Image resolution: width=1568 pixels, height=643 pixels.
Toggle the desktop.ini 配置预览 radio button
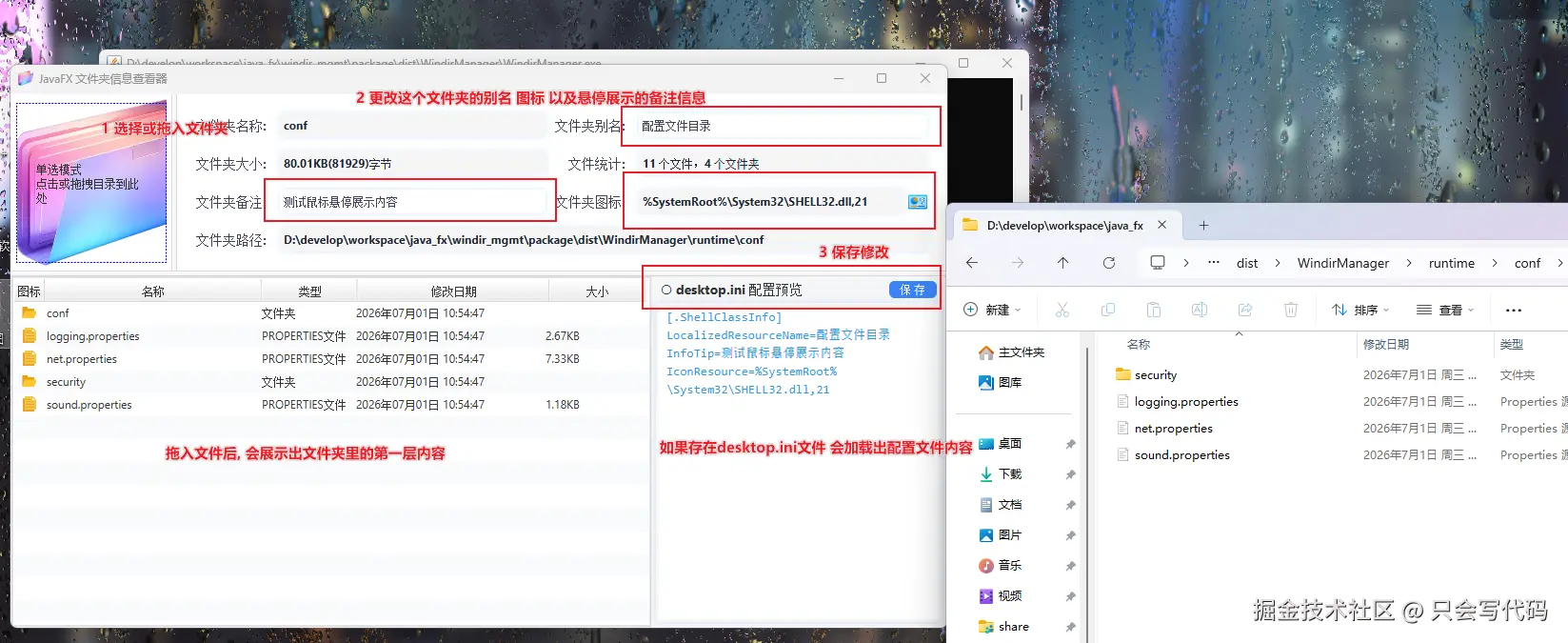[666, 290]
